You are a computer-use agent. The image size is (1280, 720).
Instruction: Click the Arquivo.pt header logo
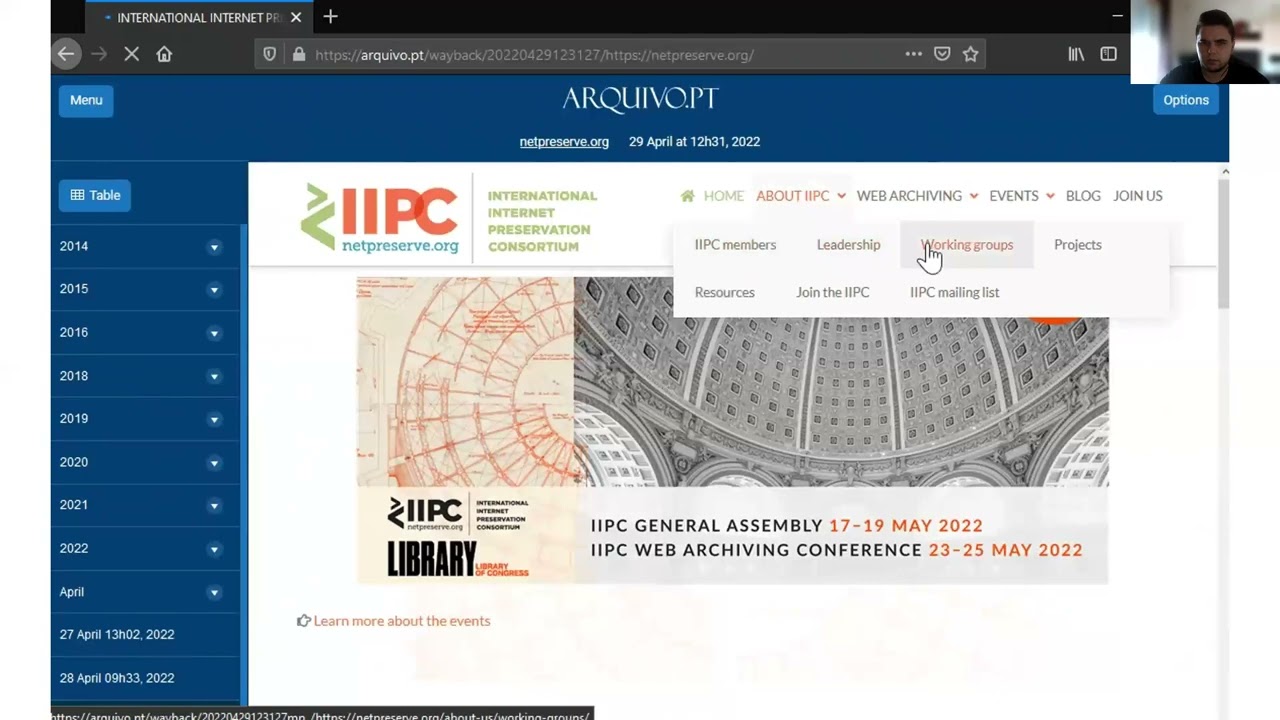pos(640,98)
